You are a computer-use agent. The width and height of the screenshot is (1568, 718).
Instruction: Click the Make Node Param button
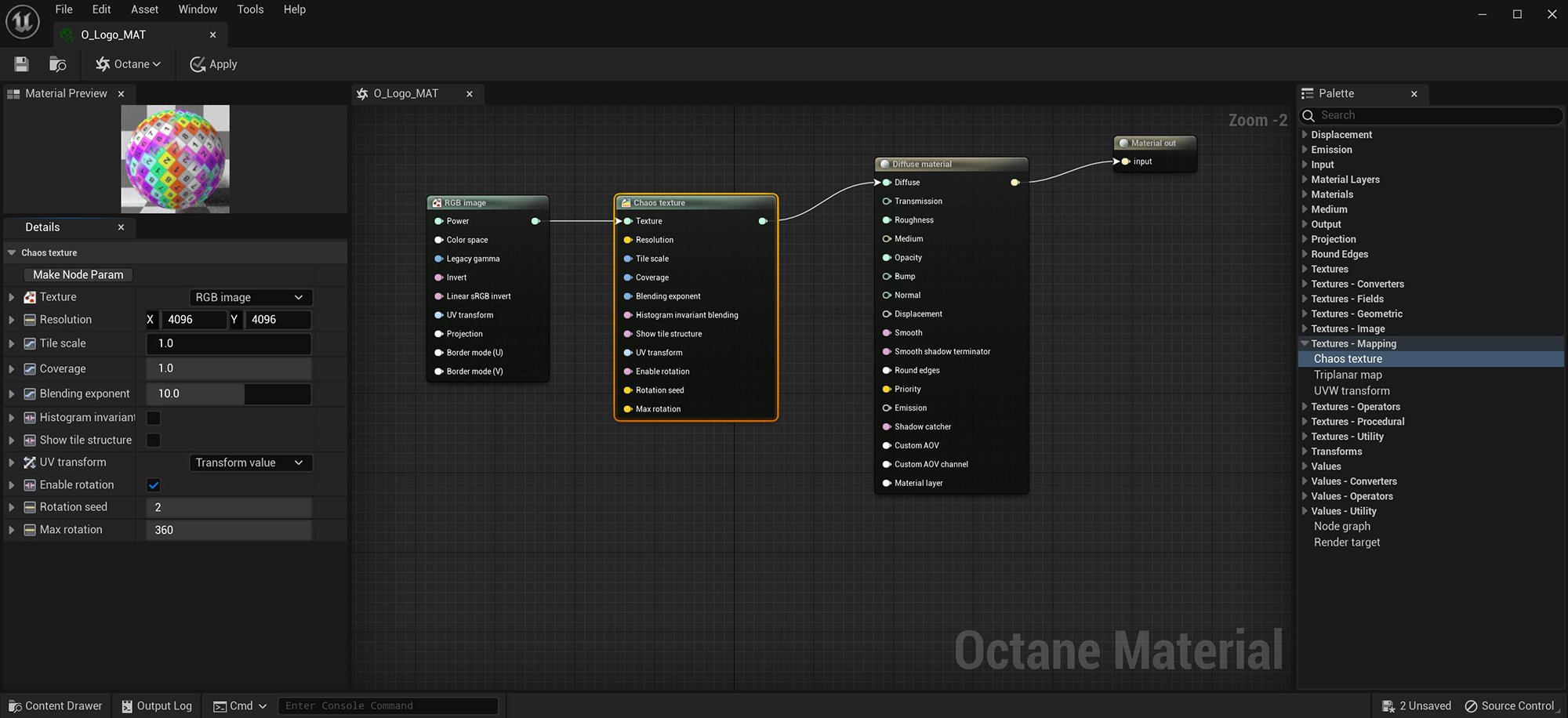78,274
